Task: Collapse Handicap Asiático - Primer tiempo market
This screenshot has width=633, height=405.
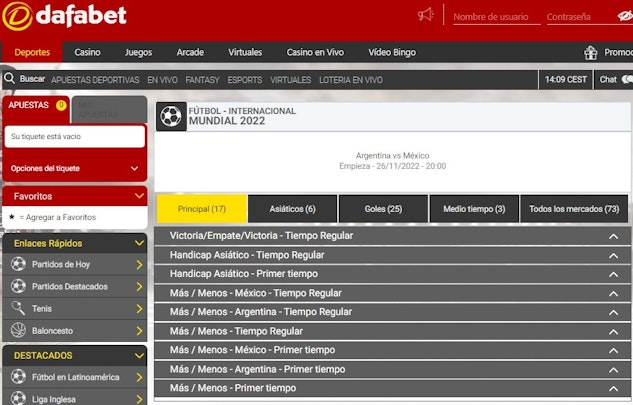Action: coord(613,275)
